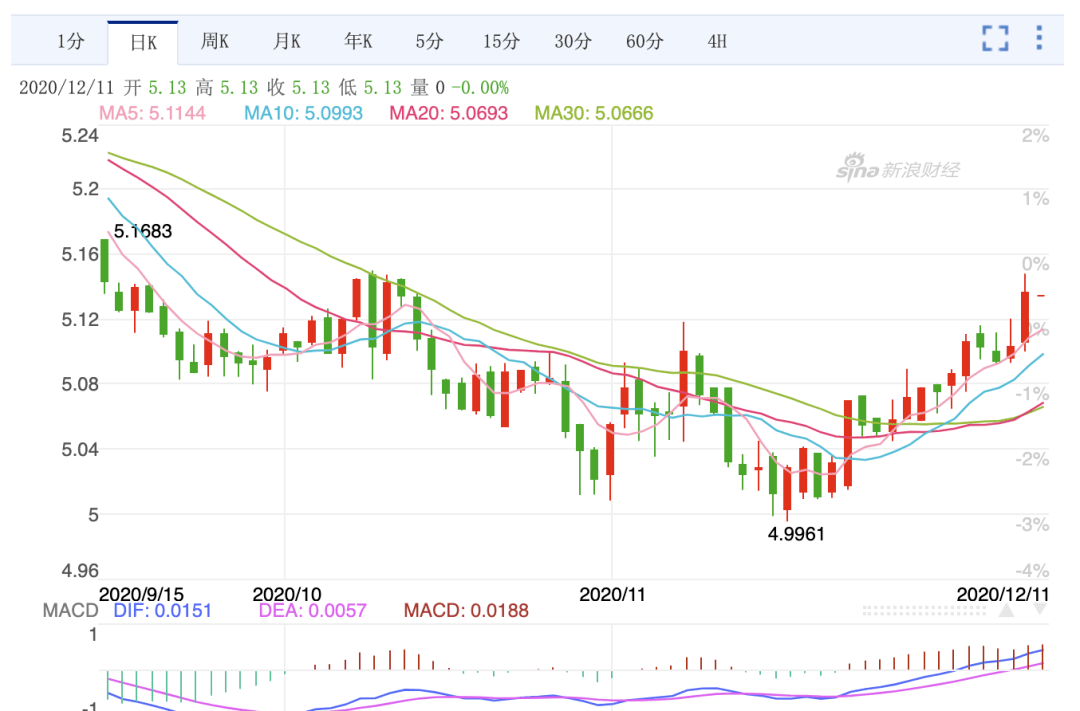Switch to the 1分 chart tab
The image size is (1080, 711).
tap(70, 41)
